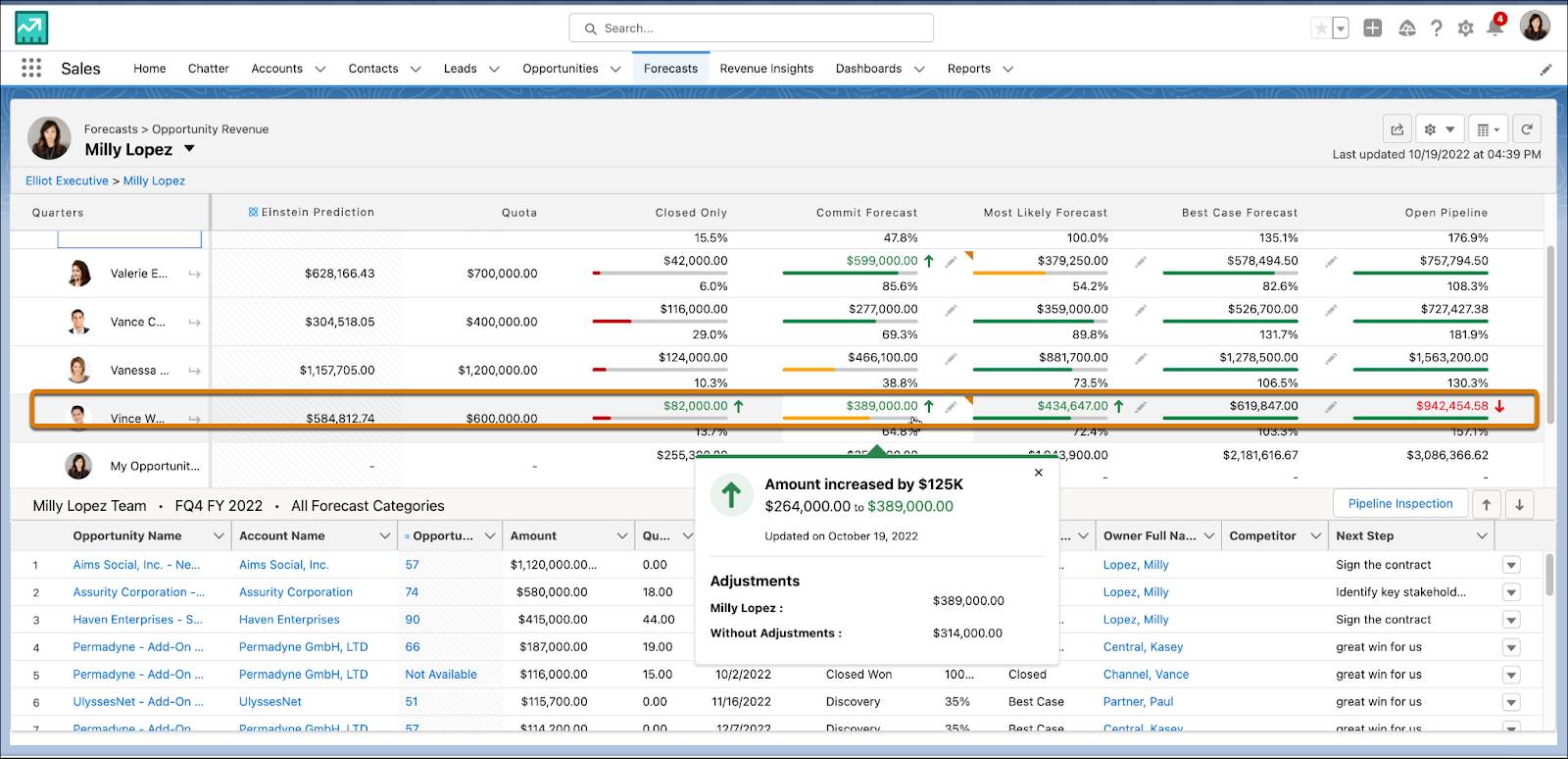Open the user profile avatar
The height and width of the screenshot is (759, 1568).
click(x=1535, y=26)
